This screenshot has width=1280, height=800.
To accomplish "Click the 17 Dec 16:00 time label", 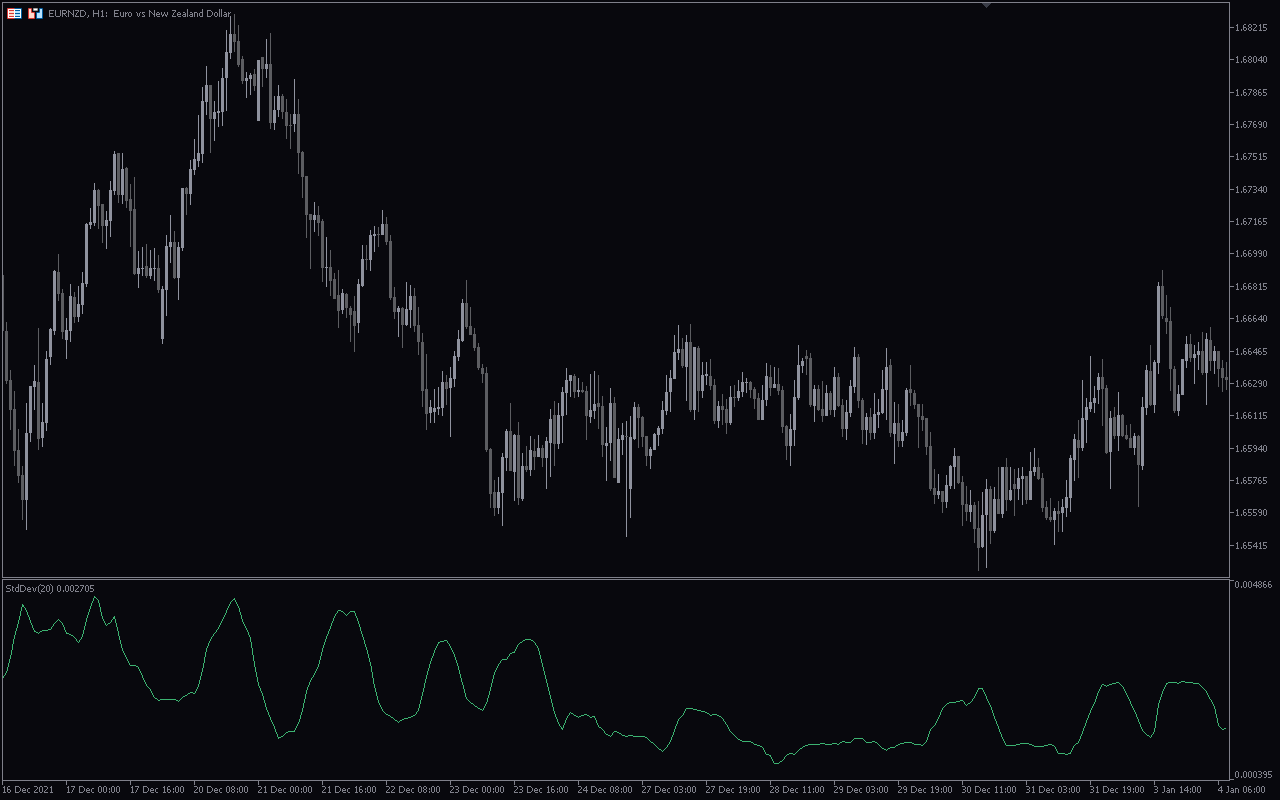I will tap(157, 790).
